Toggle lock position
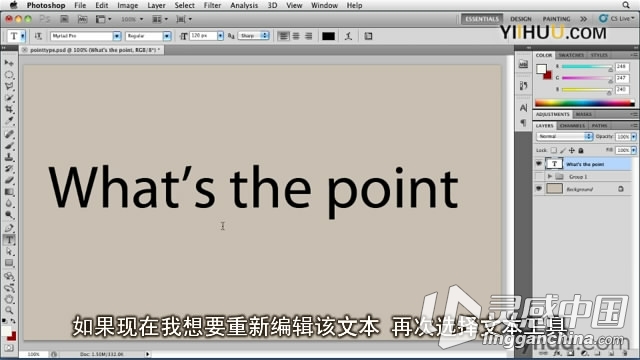 tap(572, 150)
